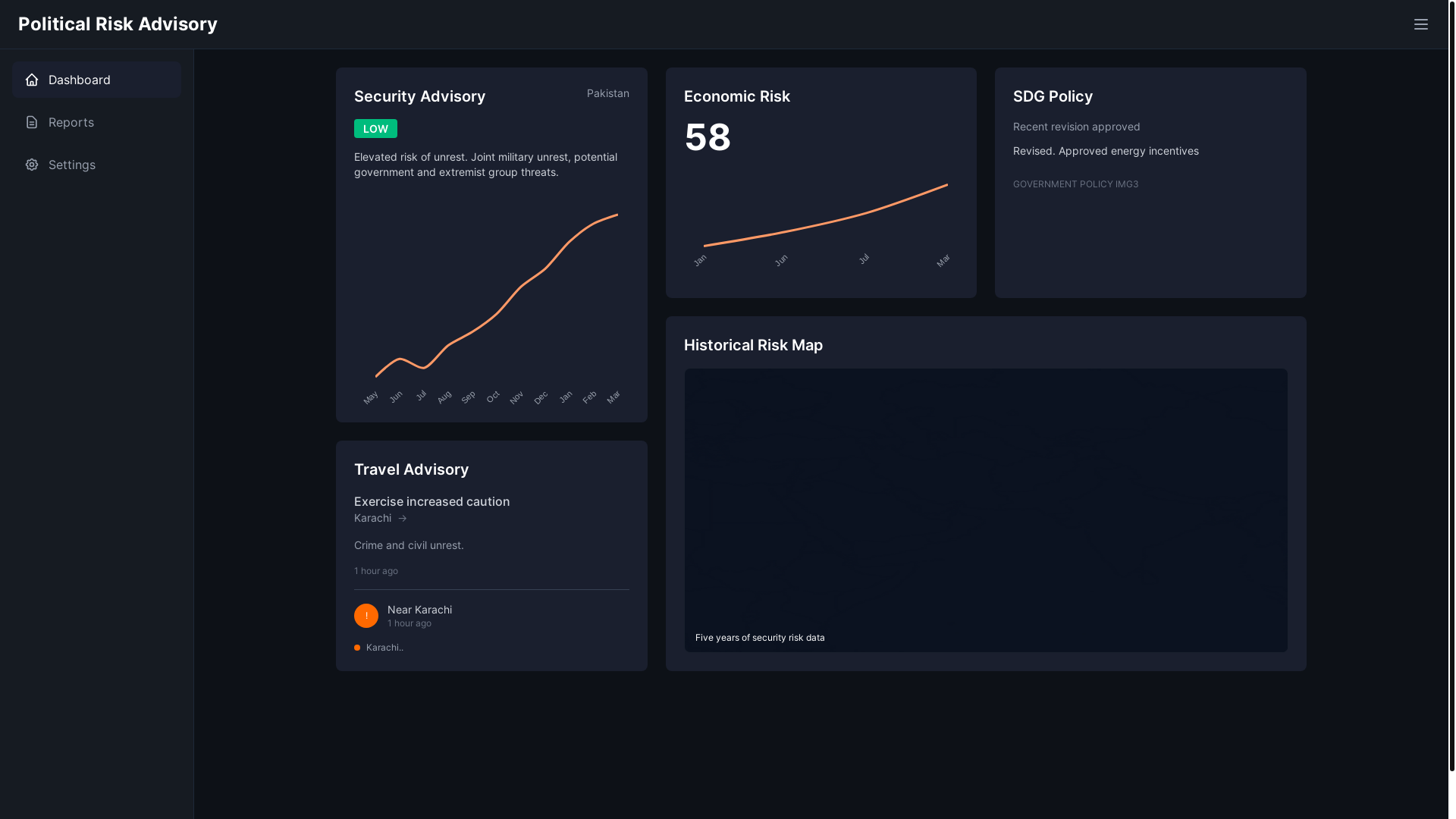Click the Economic Risk heading
The image size is (1456, 819).
[736, 96]
